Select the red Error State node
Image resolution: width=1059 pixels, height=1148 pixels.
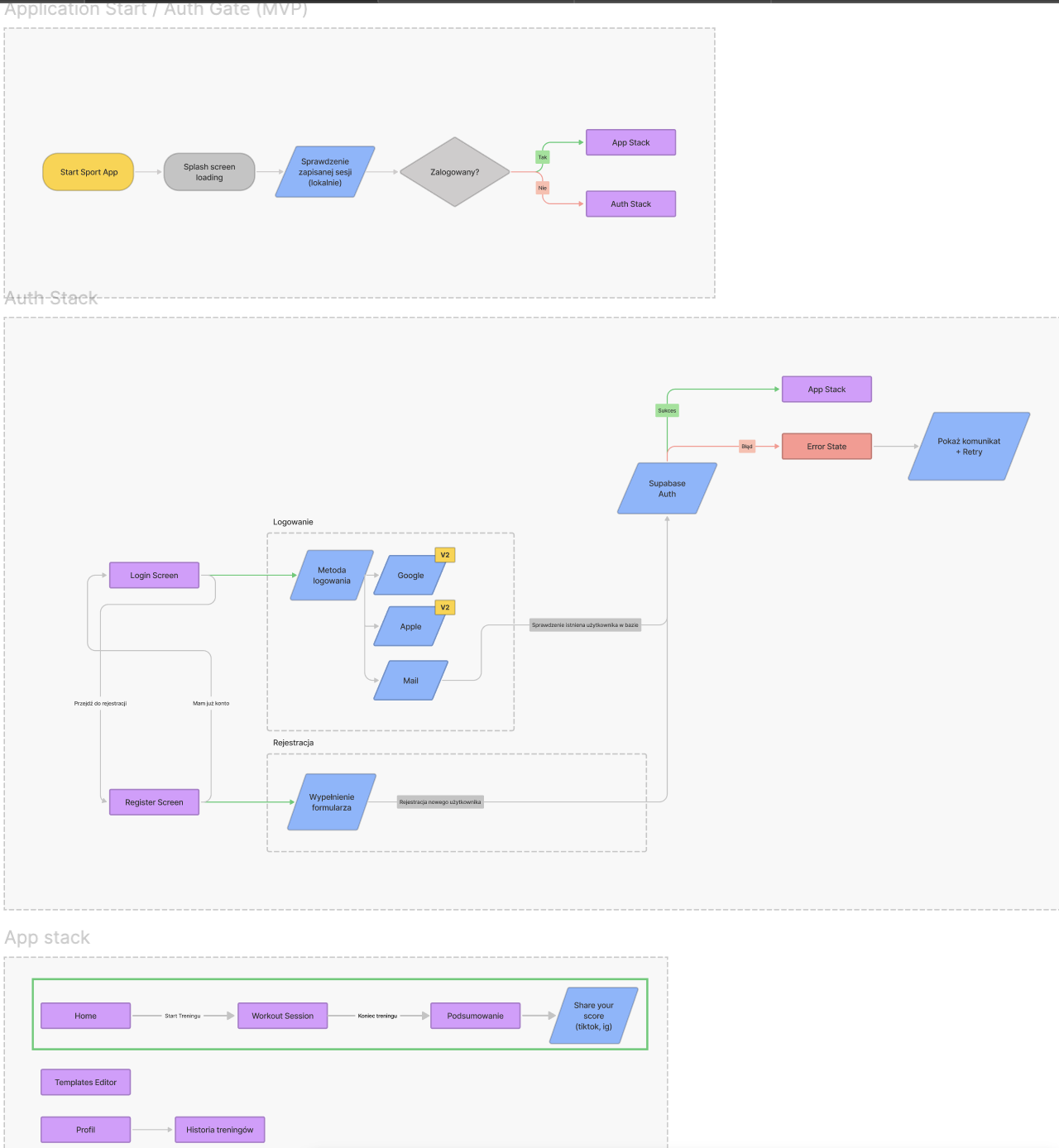click(827, 447)
